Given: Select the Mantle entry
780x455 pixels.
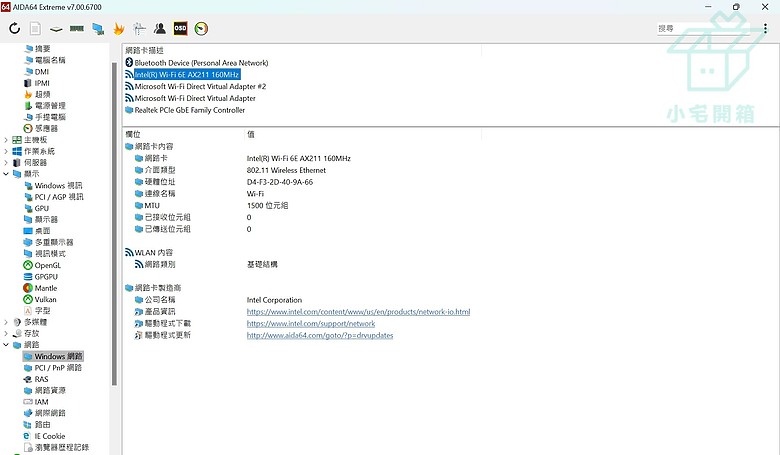Looking at the screenshot, I should (40, 288).
